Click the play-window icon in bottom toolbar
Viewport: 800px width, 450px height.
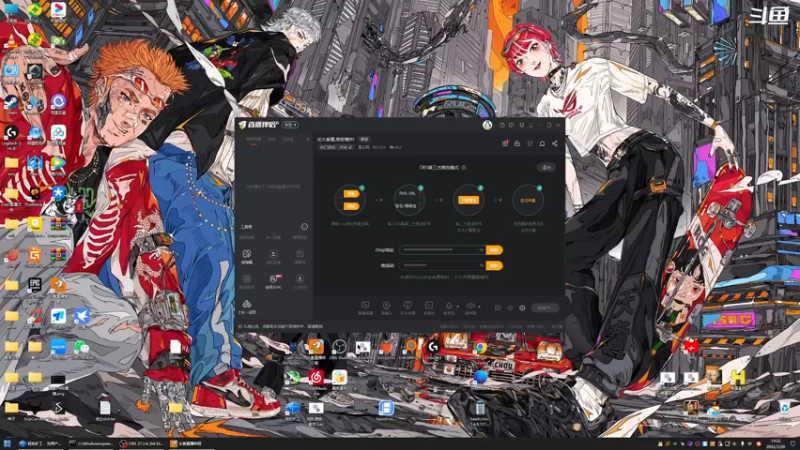pyautogui.click(x=429, y=306)
